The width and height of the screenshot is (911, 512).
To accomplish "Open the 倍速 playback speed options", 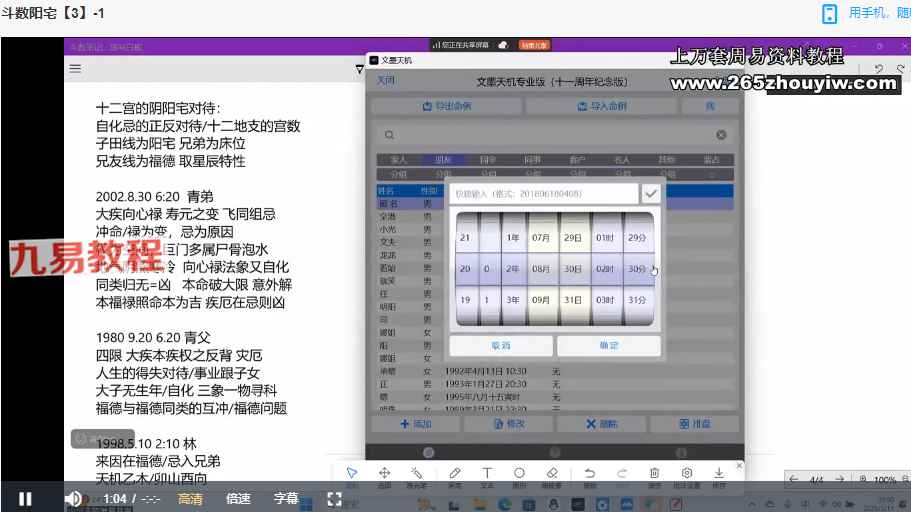I will 238,498.
